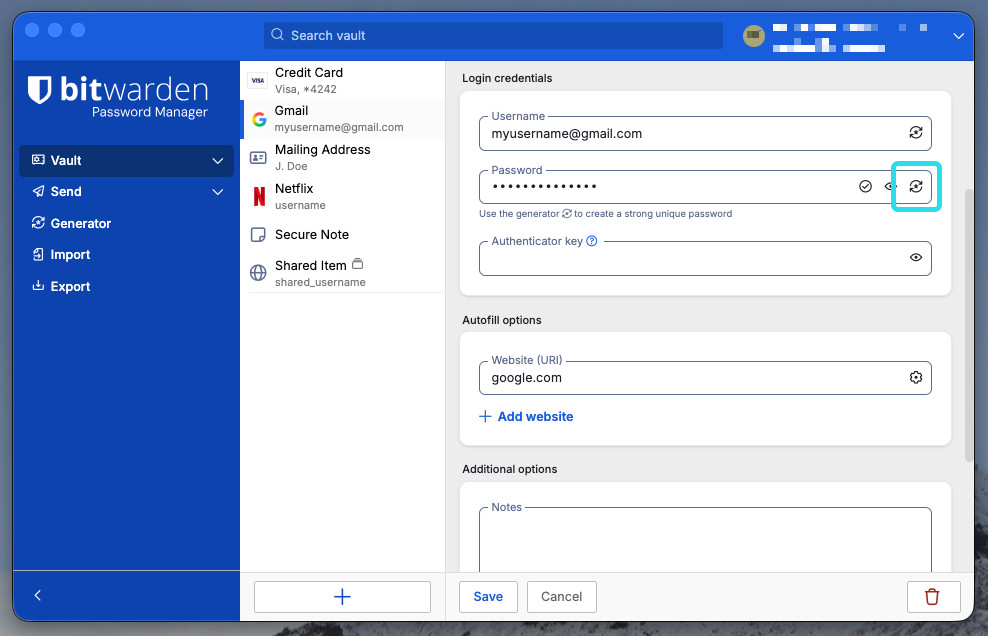Collapse the Vault section in the sidebar
The image size is (988, 636).
point(217,160)
